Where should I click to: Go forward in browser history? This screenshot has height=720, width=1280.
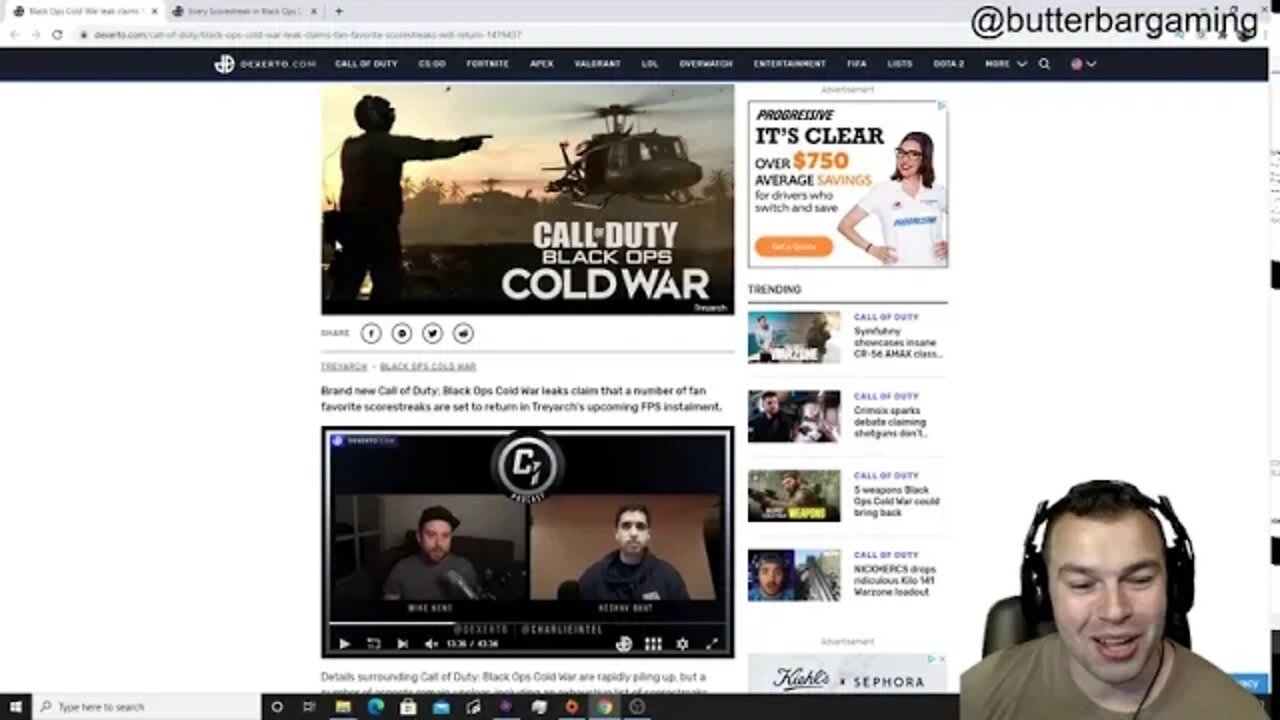pos(36,34)
